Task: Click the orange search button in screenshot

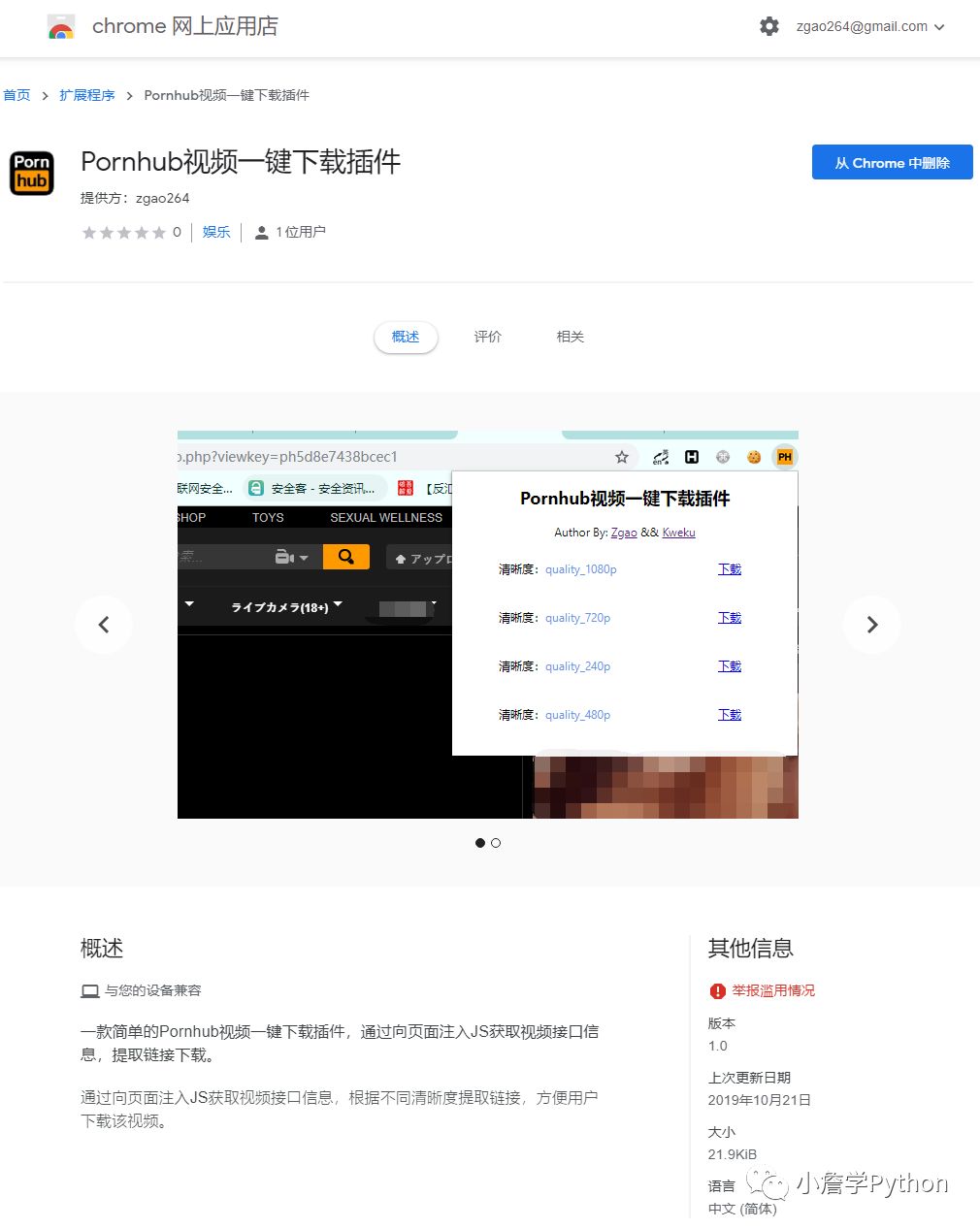Action: (x=346, y=557)
